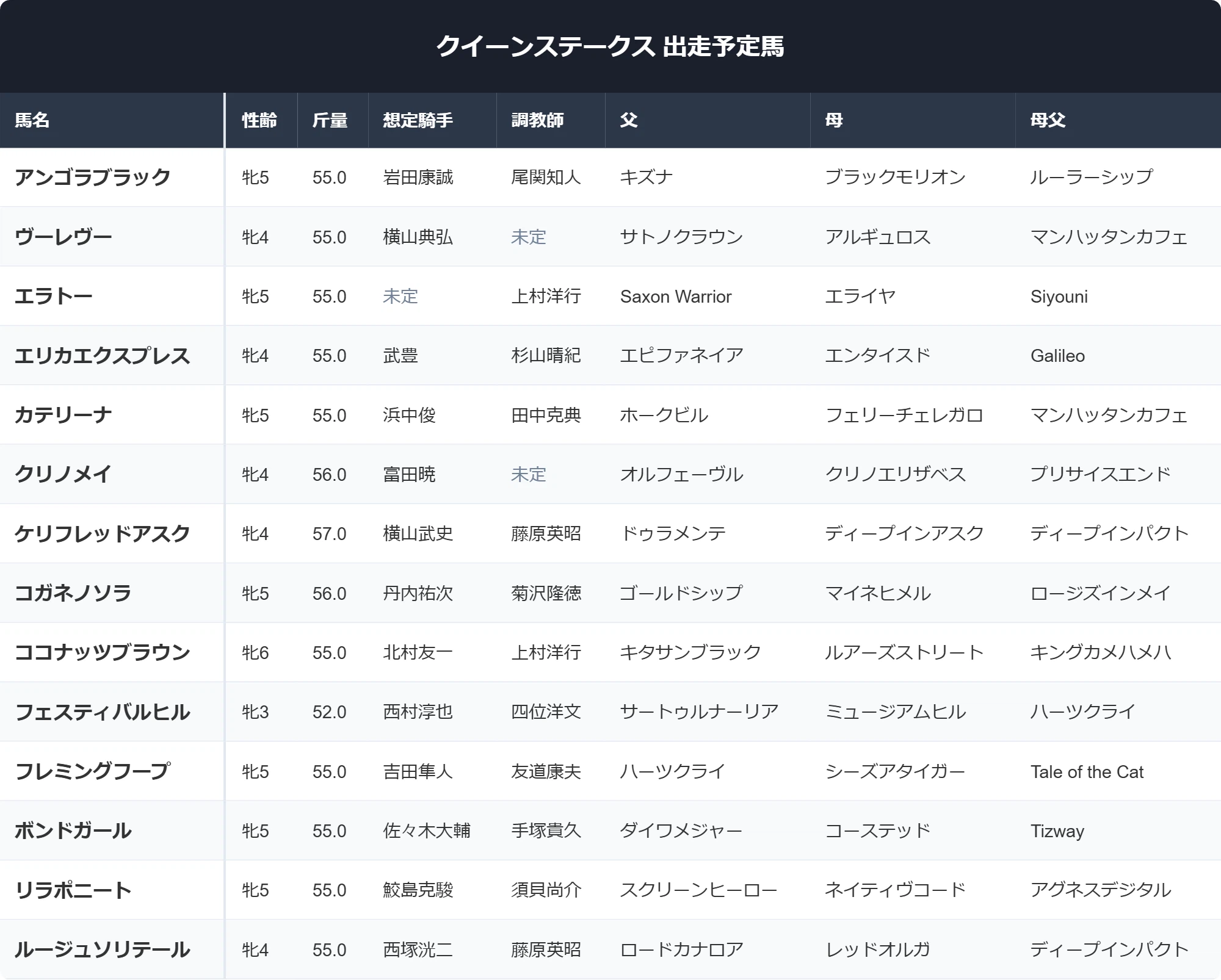Click title クイーンステークス 出走予定馬
Viewport: 1221px width, 980px height.
point(610,46)
